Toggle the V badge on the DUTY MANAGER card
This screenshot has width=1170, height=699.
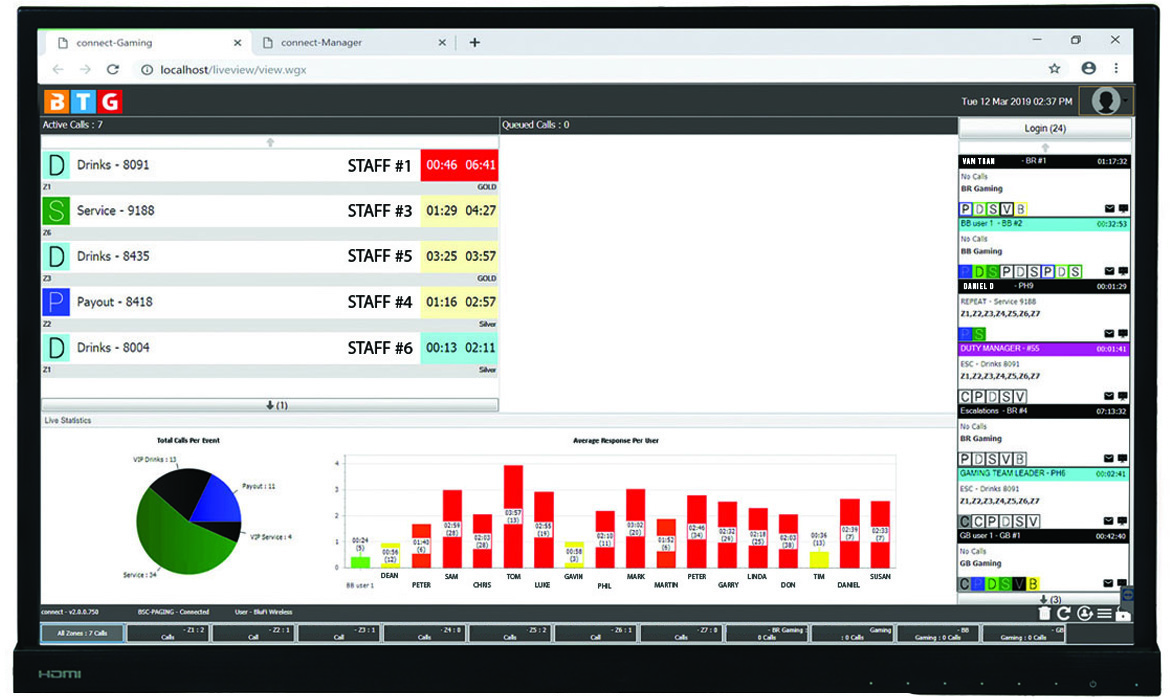pos(1018,394)
